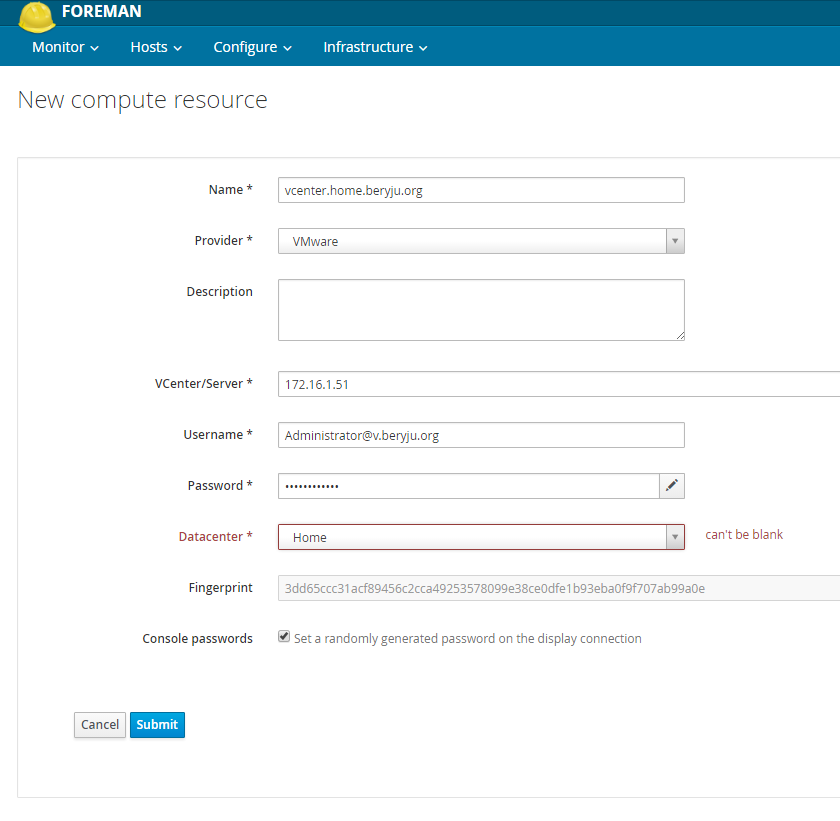Disable randomly generated display connection password
The image size is (840, 821).
click(283, 635)
